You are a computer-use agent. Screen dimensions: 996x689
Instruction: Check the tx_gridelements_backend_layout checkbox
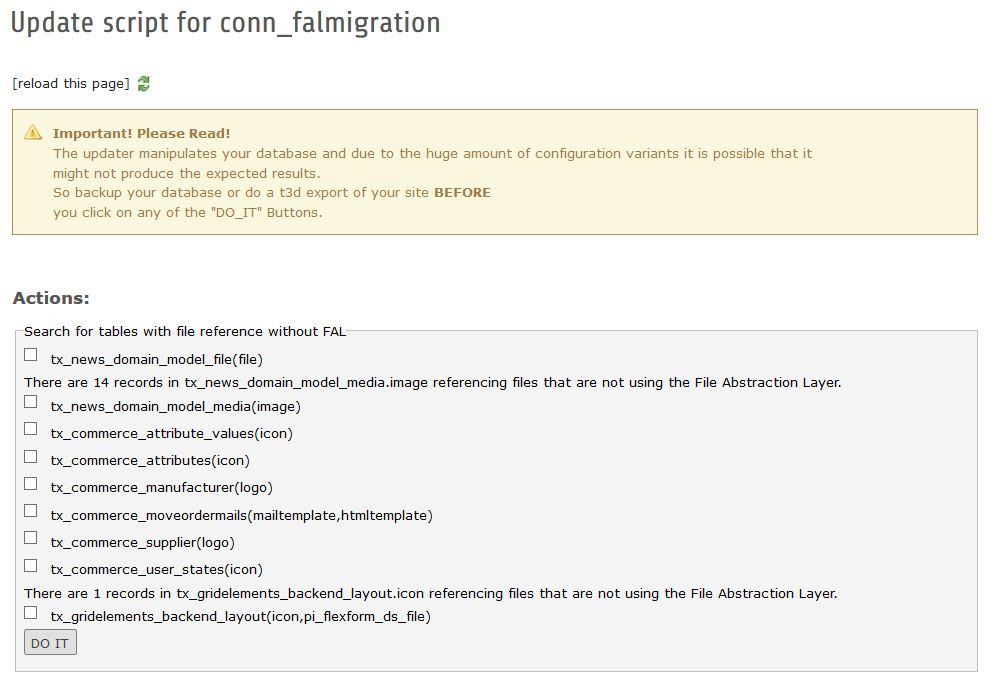pos(31,613)
